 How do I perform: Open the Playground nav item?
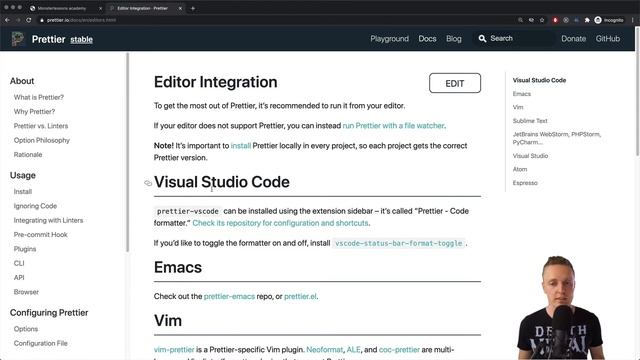389,39
